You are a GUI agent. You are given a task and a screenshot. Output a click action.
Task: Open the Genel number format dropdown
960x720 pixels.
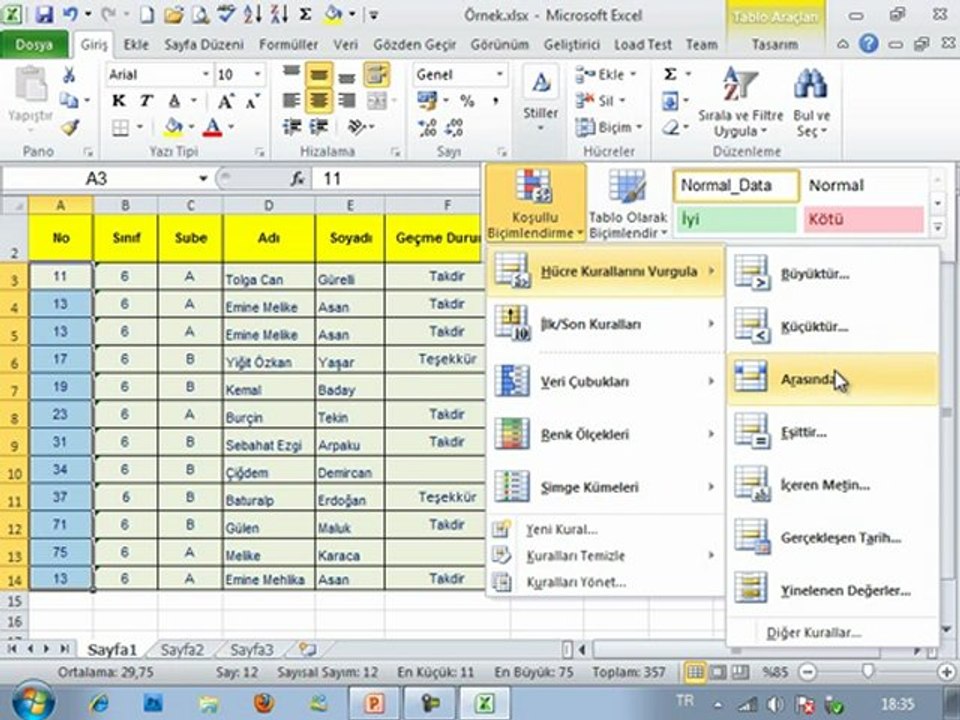(500, 75)
